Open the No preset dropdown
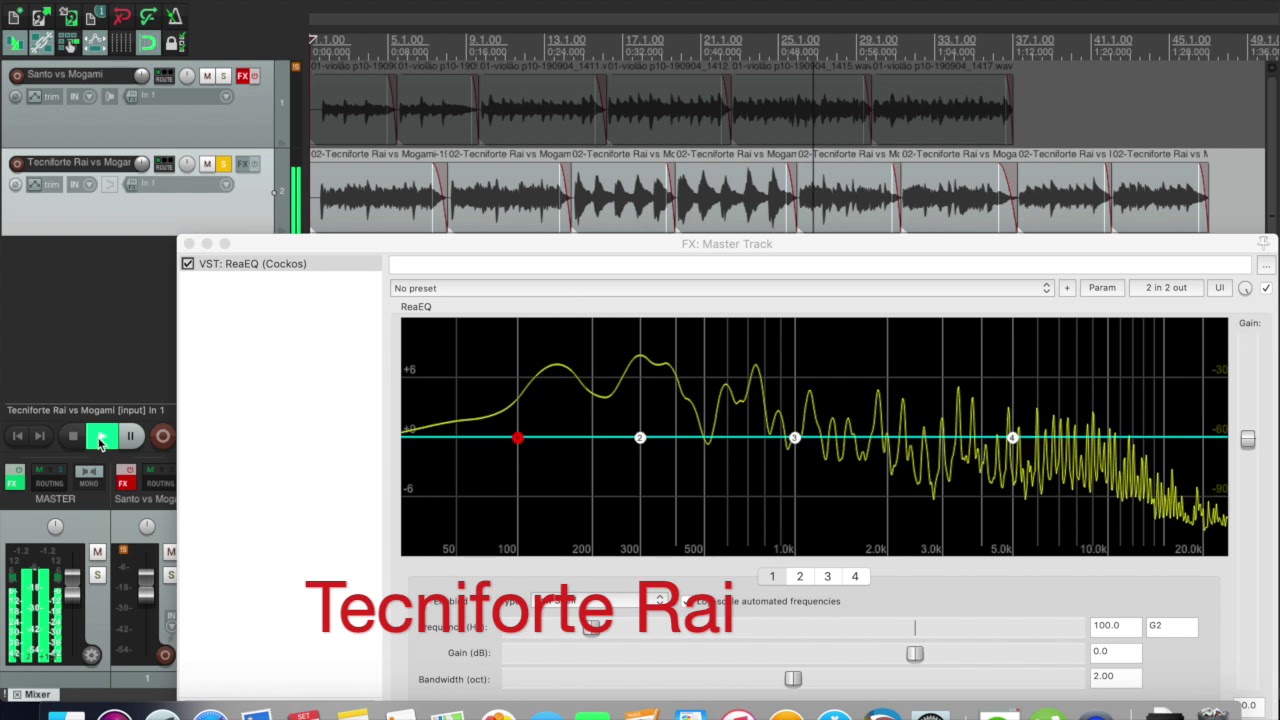Viewport: 1280px width, 720px height. (x=722, y=288)
